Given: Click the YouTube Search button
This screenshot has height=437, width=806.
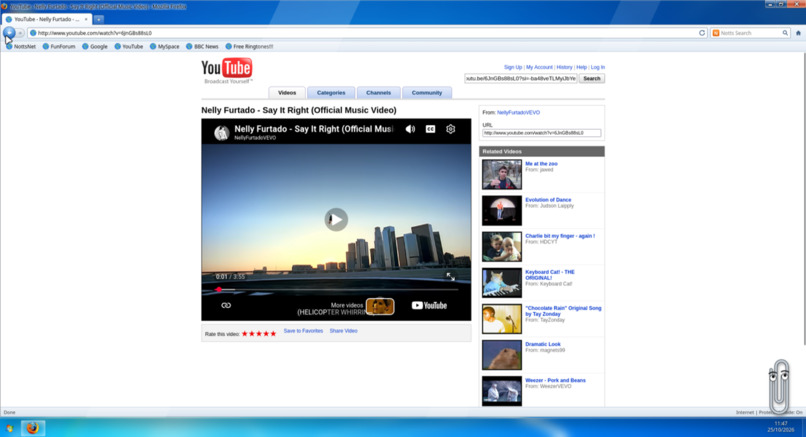Looking at the screenshot, I should 592,79.
